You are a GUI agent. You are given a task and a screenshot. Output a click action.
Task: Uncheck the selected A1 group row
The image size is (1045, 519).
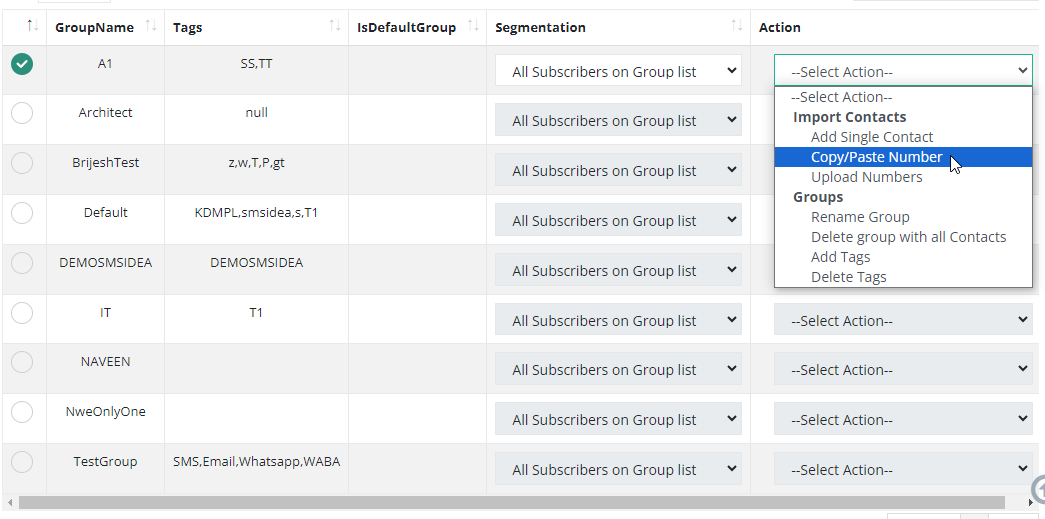(x=22, y=64)
